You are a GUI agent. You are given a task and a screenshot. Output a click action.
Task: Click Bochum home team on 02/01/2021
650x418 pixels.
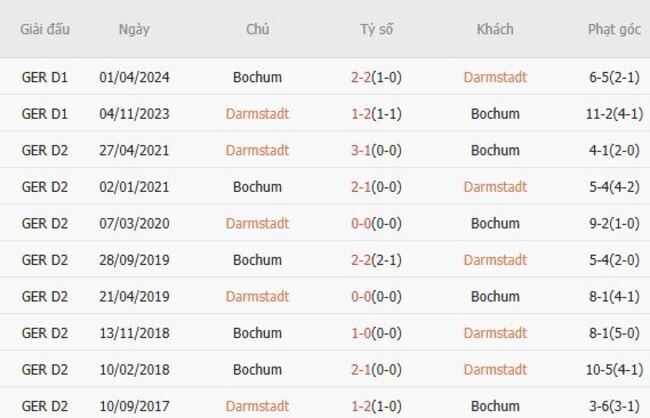[257, 187]
